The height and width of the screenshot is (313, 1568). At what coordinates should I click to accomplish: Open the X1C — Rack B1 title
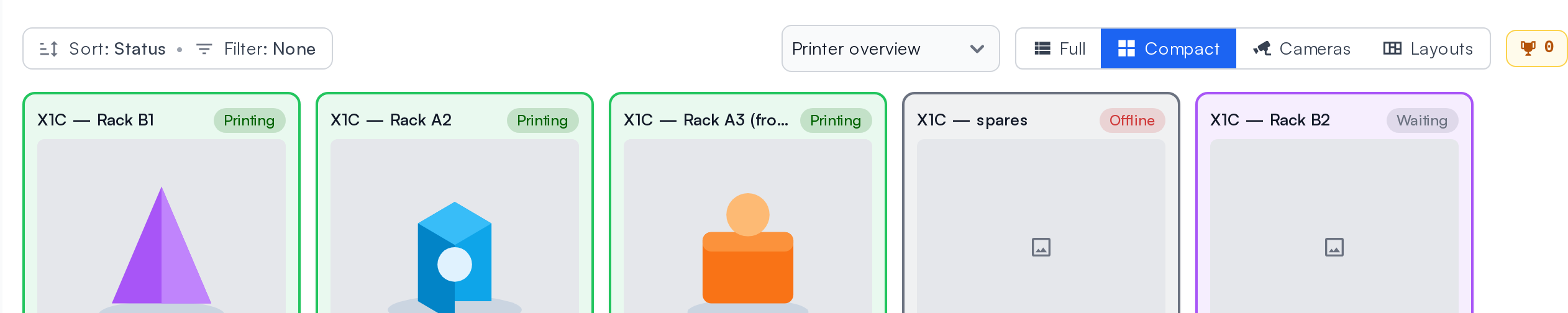(96, 120)
